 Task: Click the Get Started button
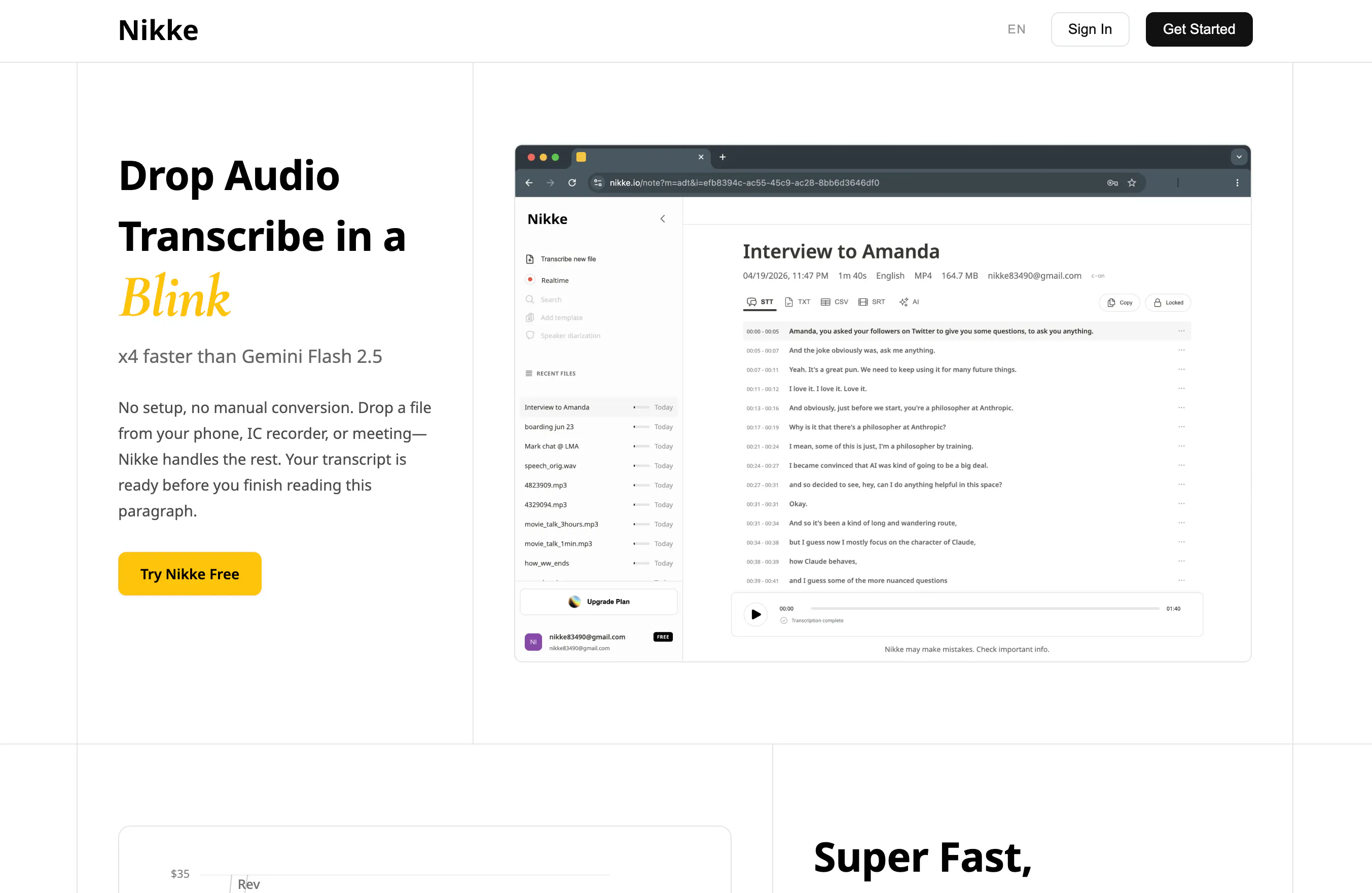tap(1199, 29)
